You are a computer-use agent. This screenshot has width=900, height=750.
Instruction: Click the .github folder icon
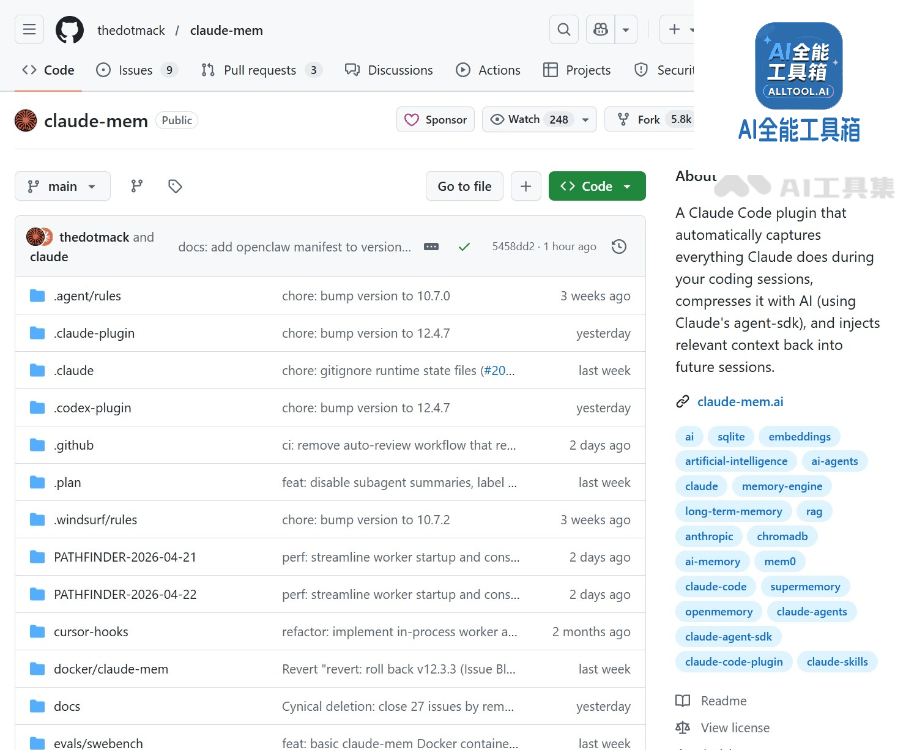point(37,445)
